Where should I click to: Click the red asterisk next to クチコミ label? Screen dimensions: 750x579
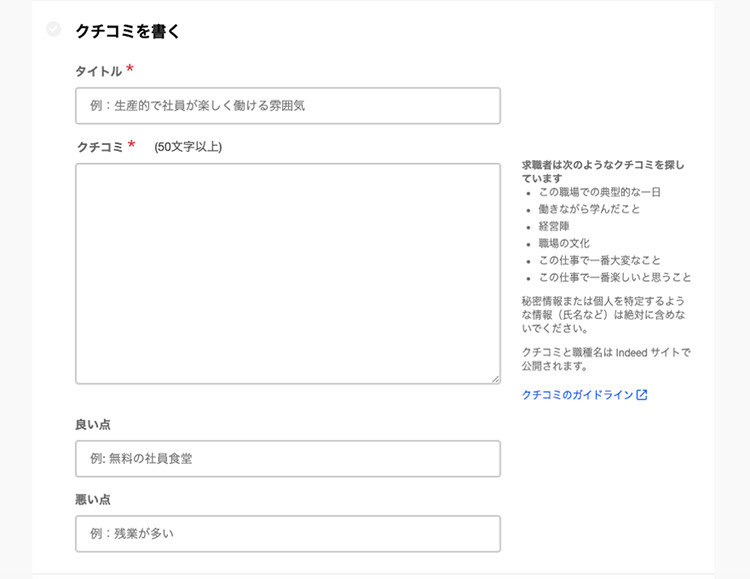(131, 146)
